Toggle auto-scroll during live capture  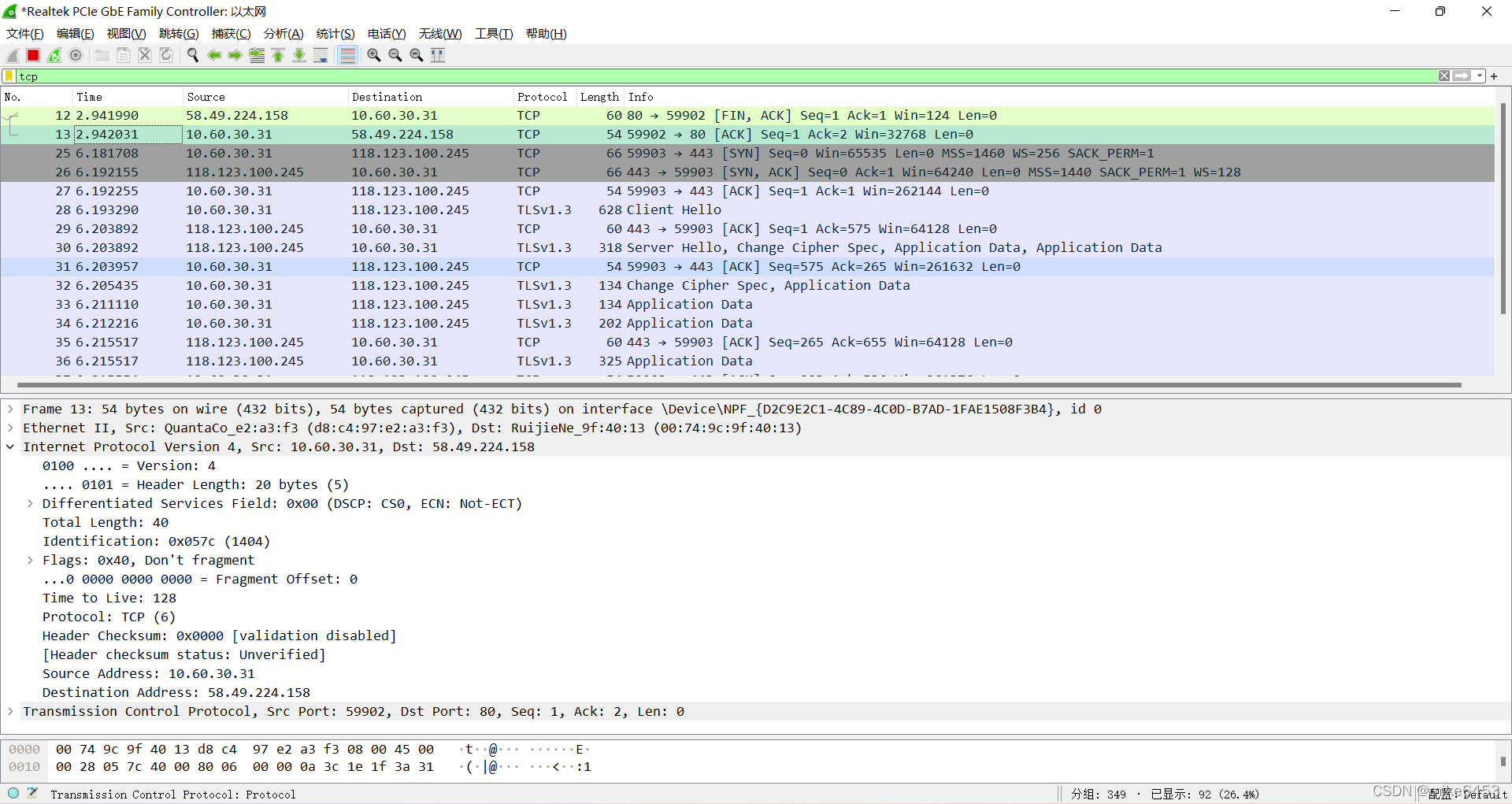[x=321, y=55]
